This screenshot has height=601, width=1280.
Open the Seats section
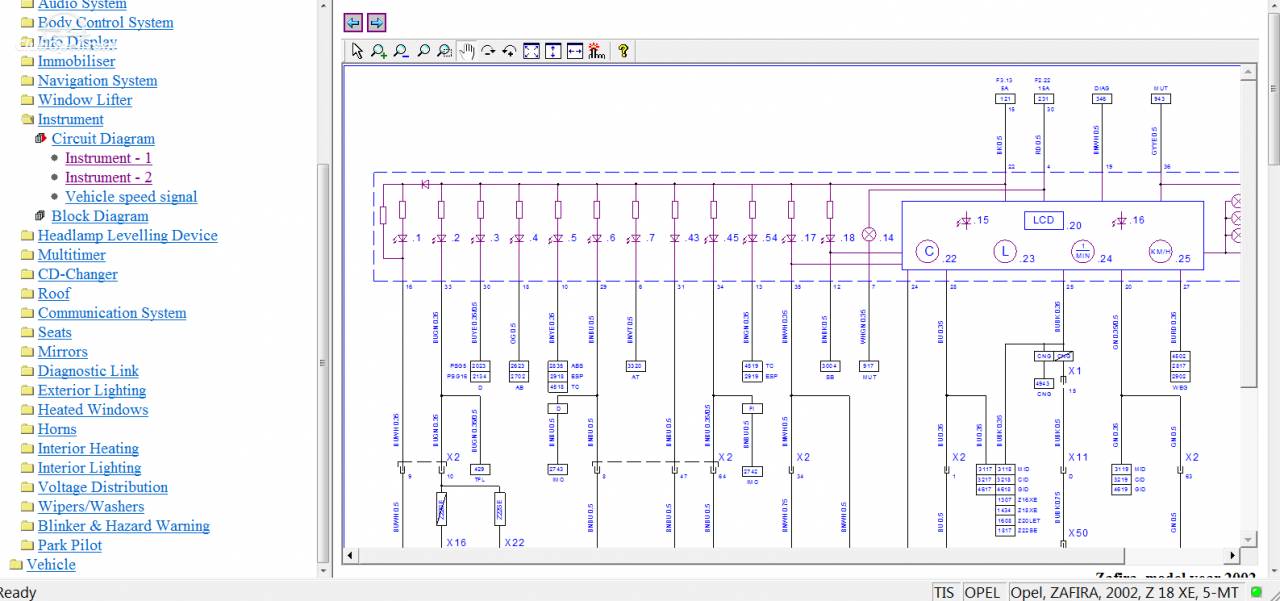click(54, 333)
